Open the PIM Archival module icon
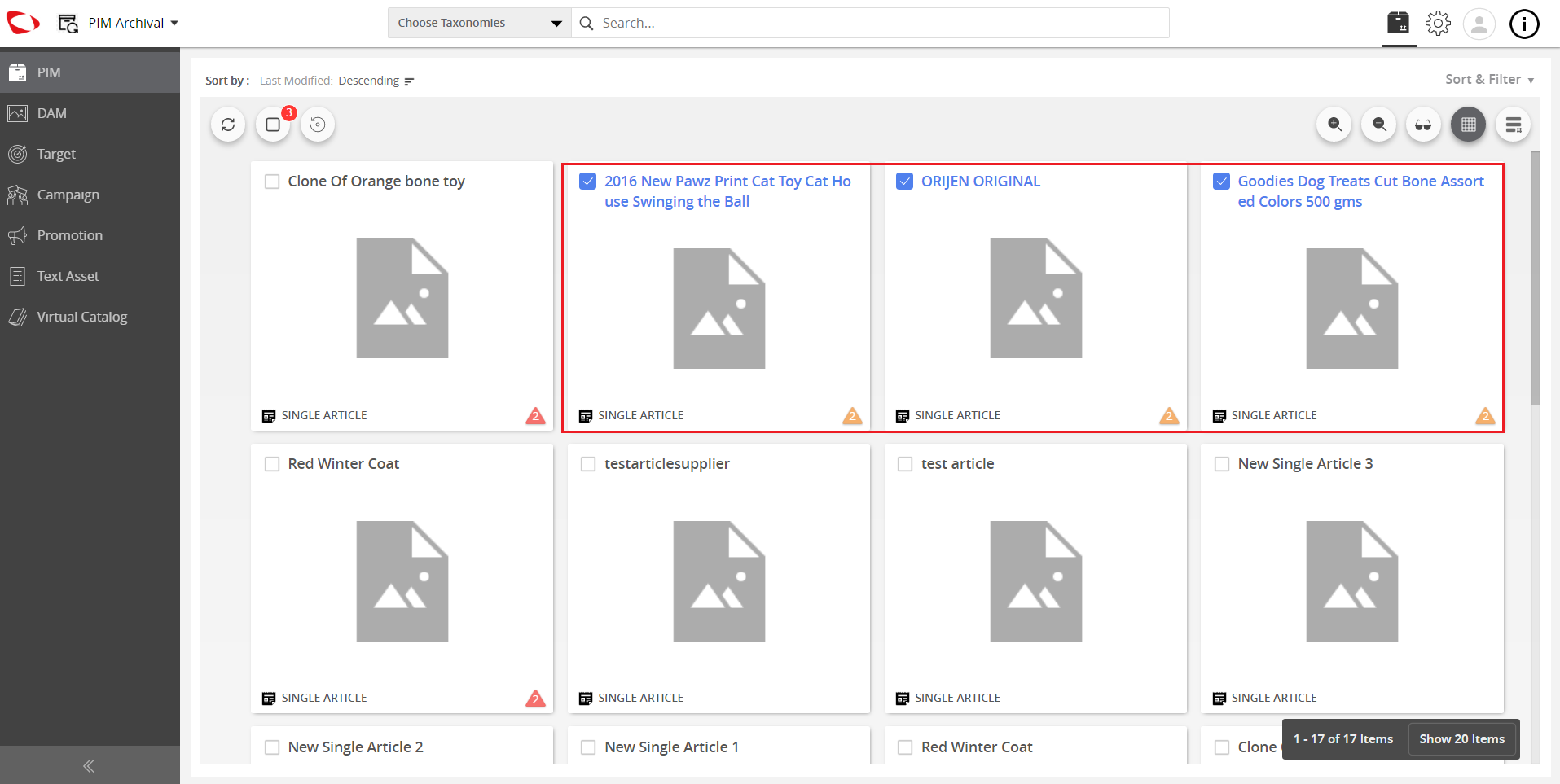Image resolution: width=1560 pixels, height=784 pixels. click(68, 24)
